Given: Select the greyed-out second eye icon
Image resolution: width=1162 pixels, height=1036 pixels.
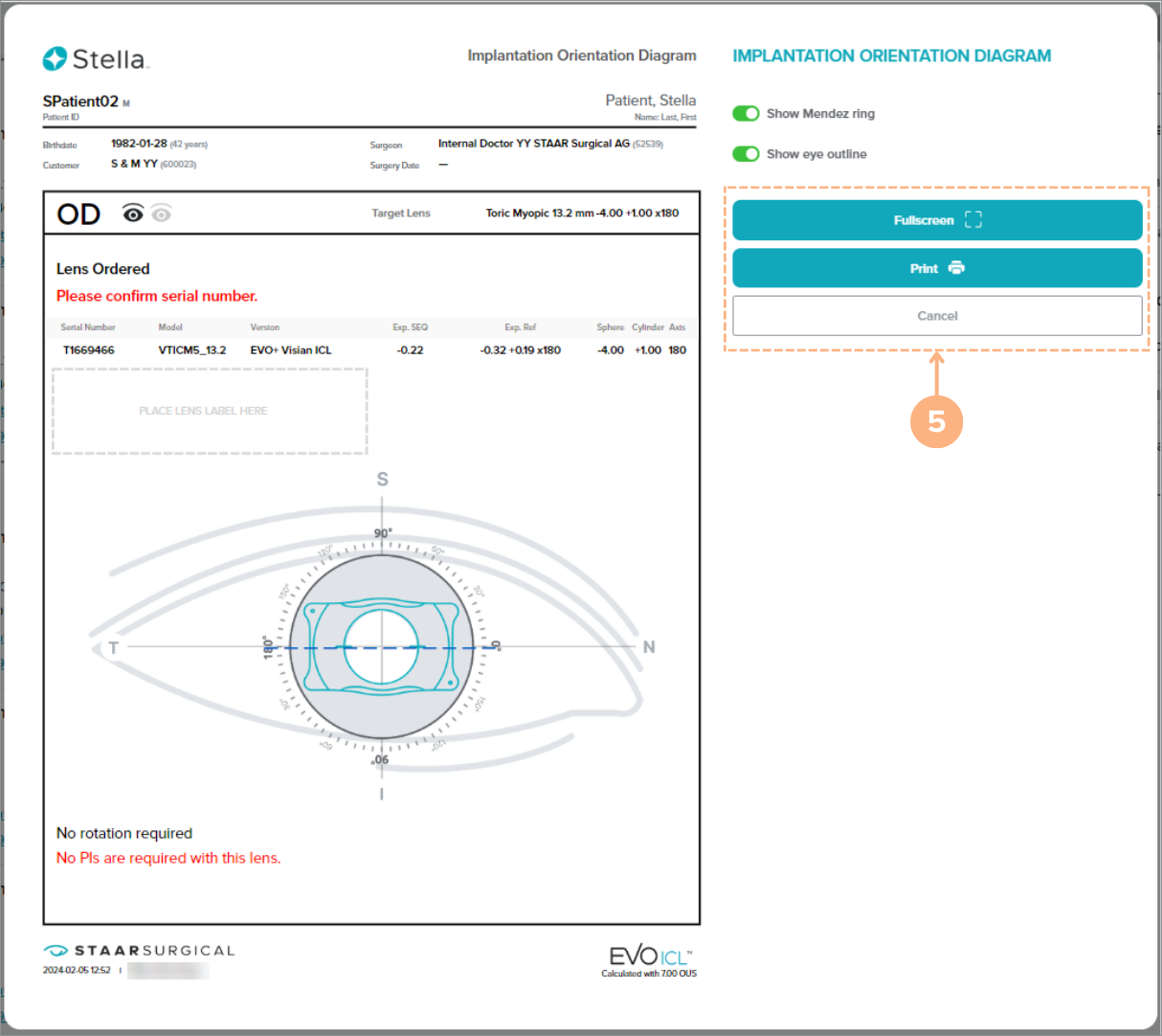Looking at the screenshot, I should [162, 214].
